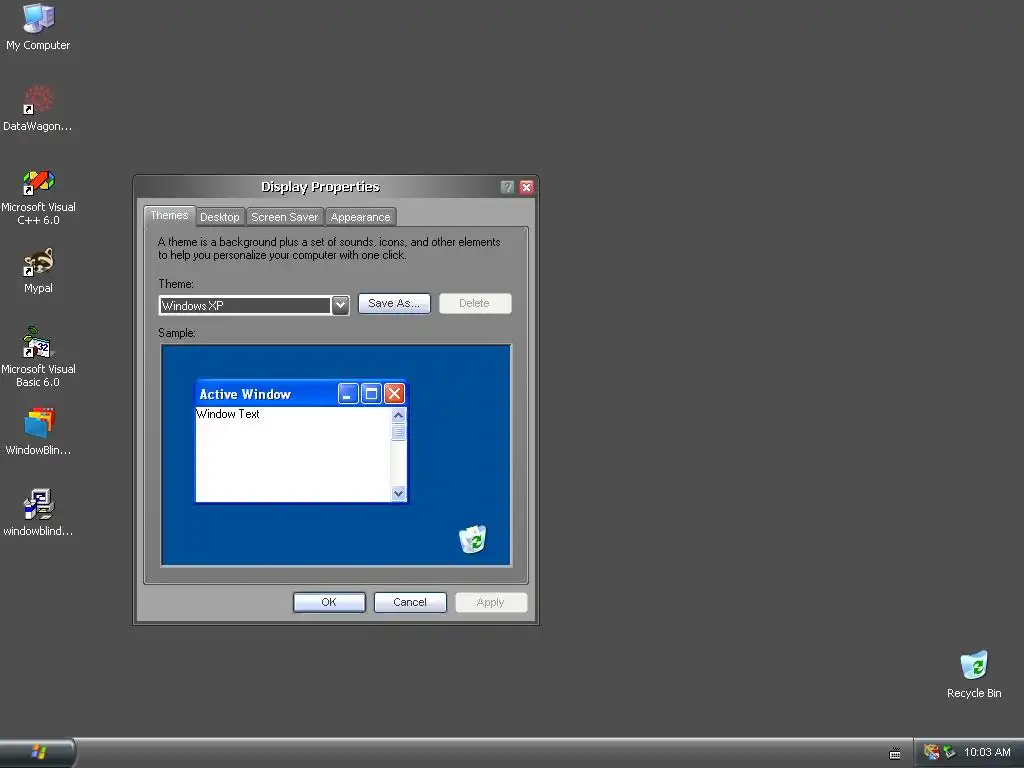Screen dimensions: 1024x768
Task: Select the WindowBlinds folder-style desktop icon
Action: pyautogui.click(x=38, y=432)
